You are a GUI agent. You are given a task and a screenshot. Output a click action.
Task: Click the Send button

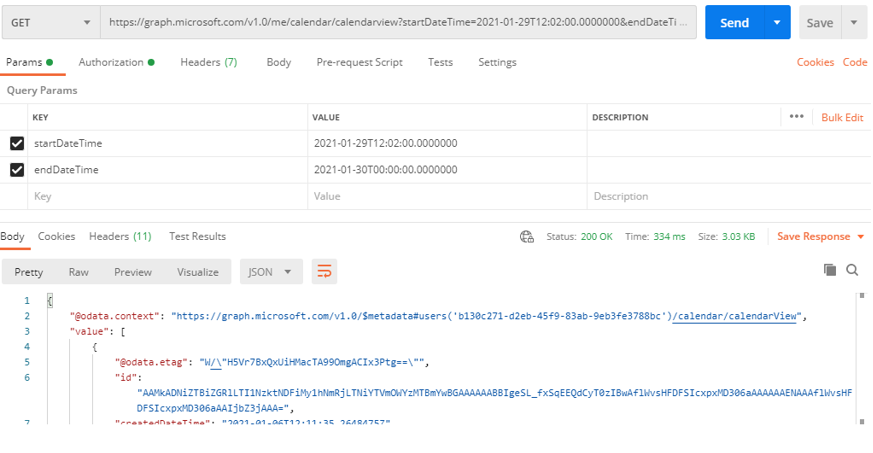[734, 22]
